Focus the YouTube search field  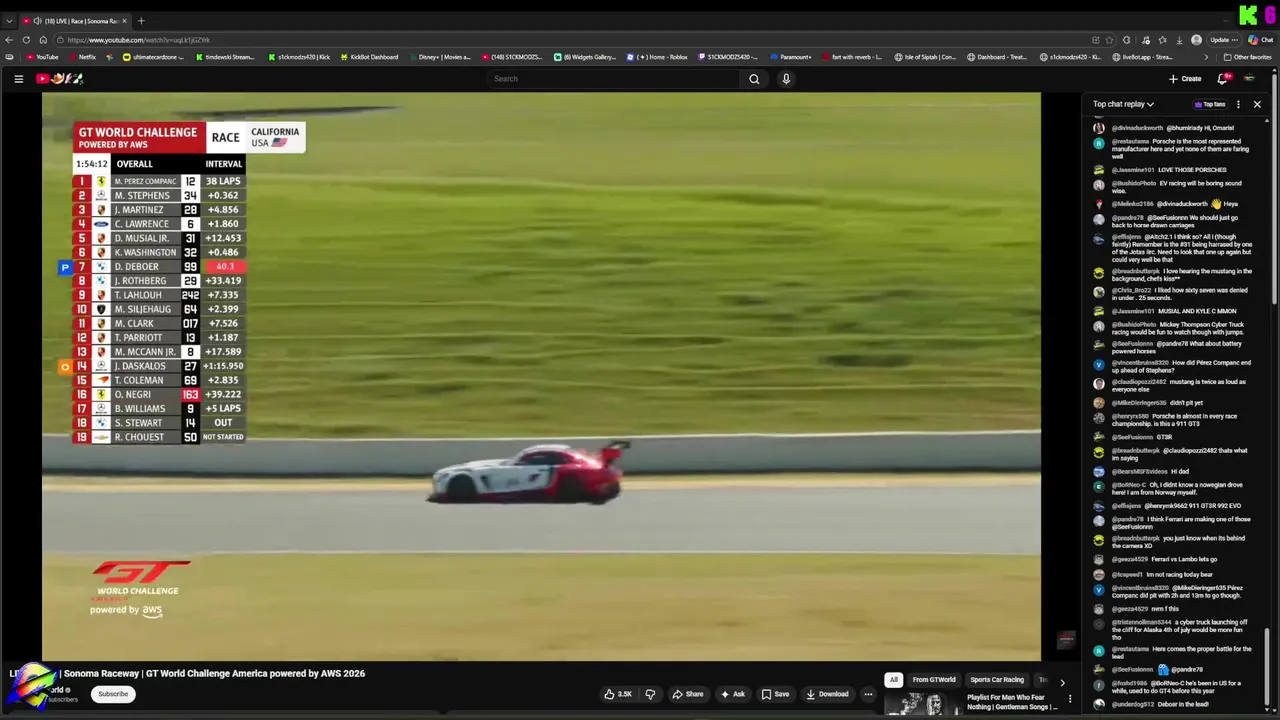pos(615,79)
